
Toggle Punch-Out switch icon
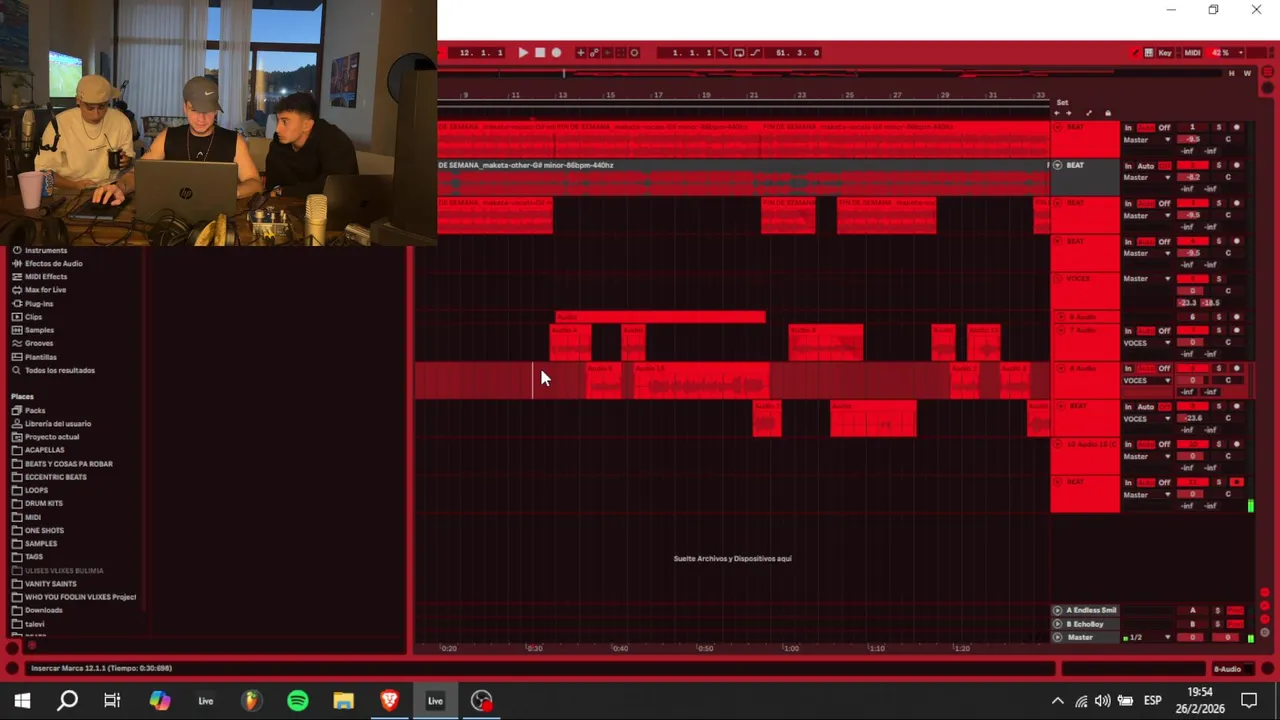tap(755, 53)
